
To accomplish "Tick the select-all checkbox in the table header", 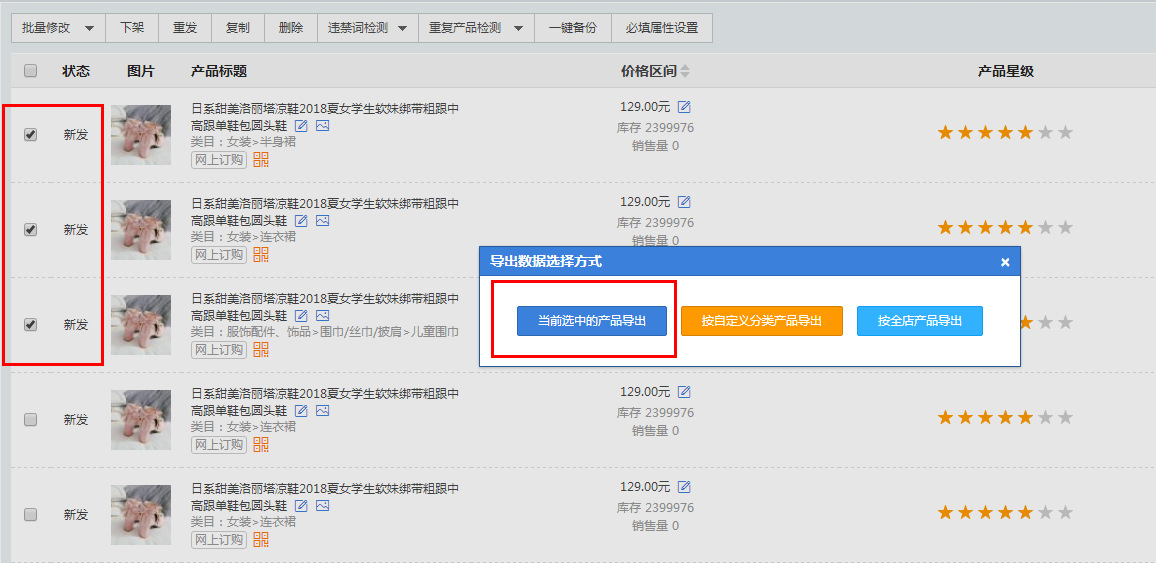I will tap(30, 71).
